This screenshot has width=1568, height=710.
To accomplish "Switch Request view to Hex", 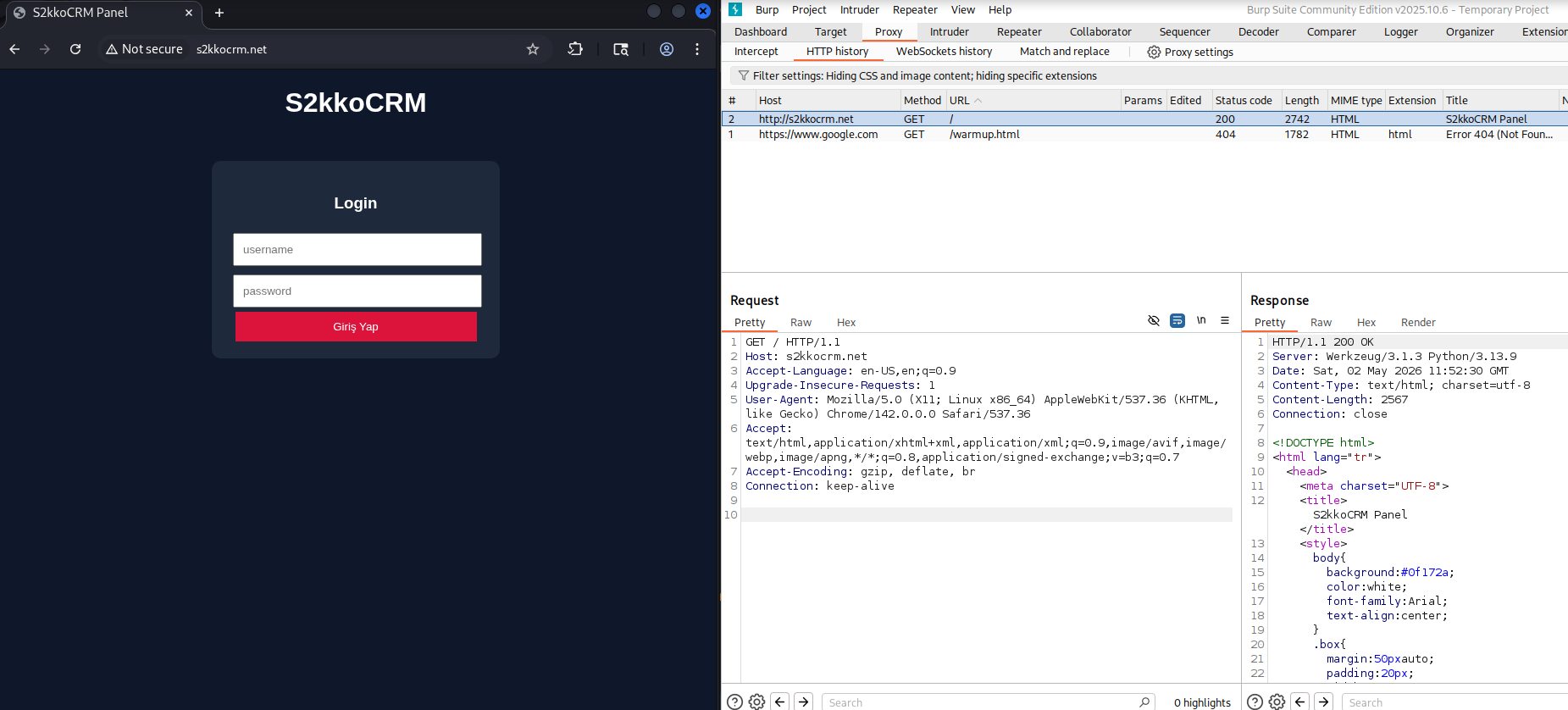I will [x=846, y=323].
